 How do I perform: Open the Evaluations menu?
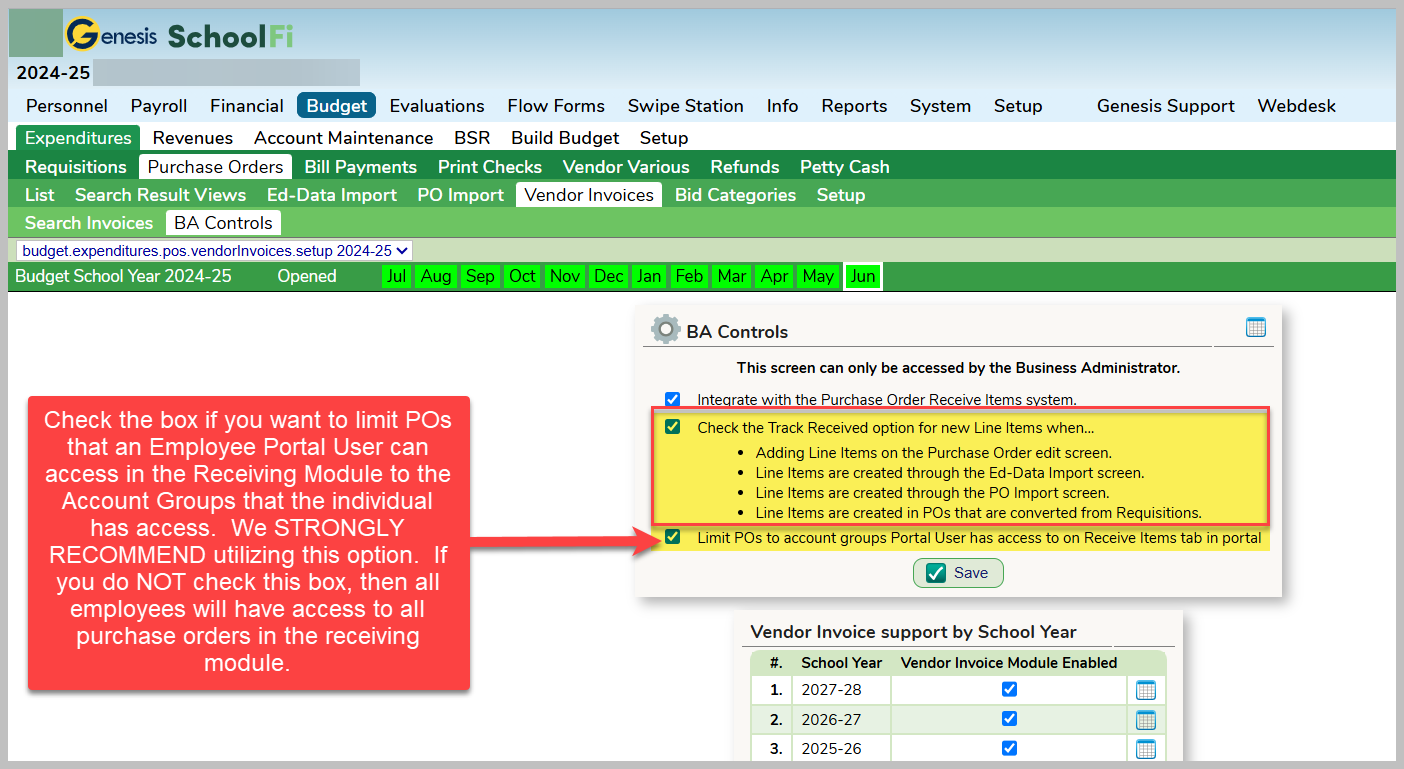point(437,106)
